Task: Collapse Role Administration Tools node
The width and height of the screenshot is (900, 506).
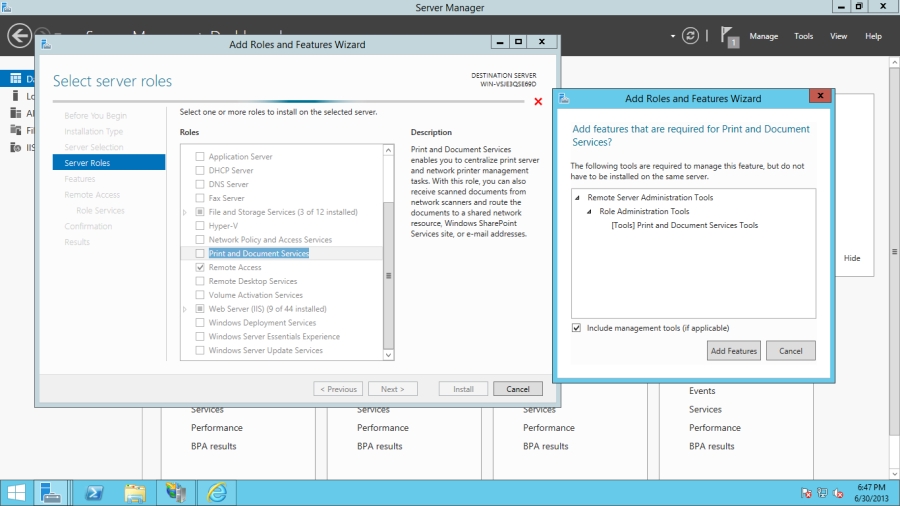Action: point(589,211)
